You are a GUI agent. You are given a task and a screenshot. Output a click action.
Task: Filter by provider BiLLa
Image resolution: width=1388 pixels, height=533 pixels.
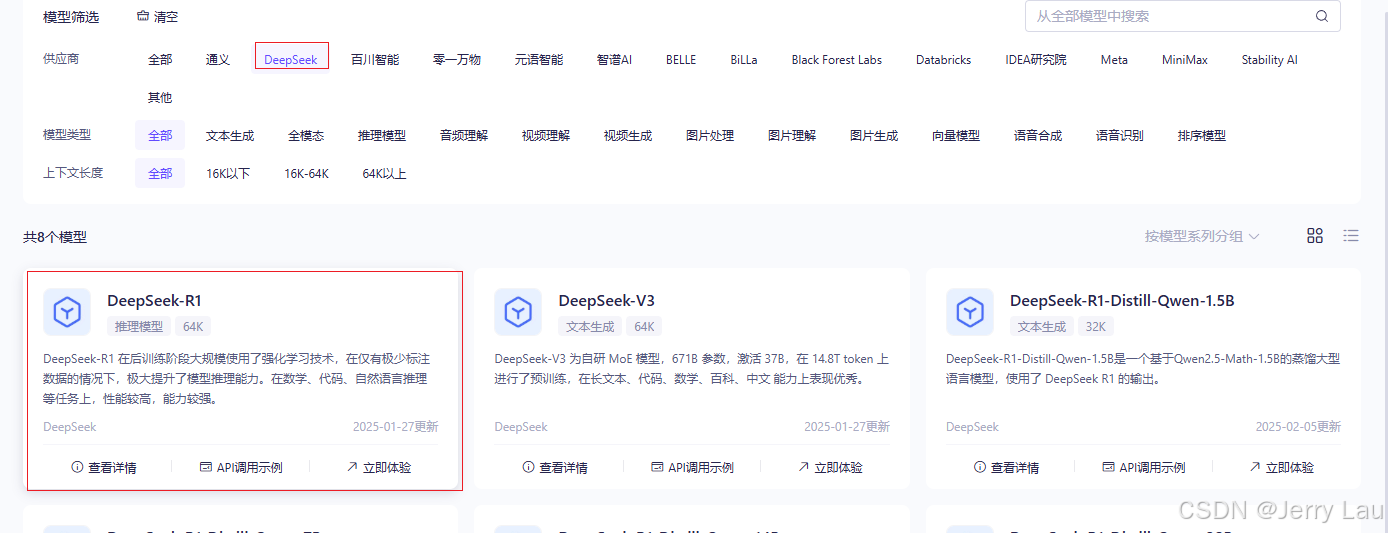click(744, 59)
